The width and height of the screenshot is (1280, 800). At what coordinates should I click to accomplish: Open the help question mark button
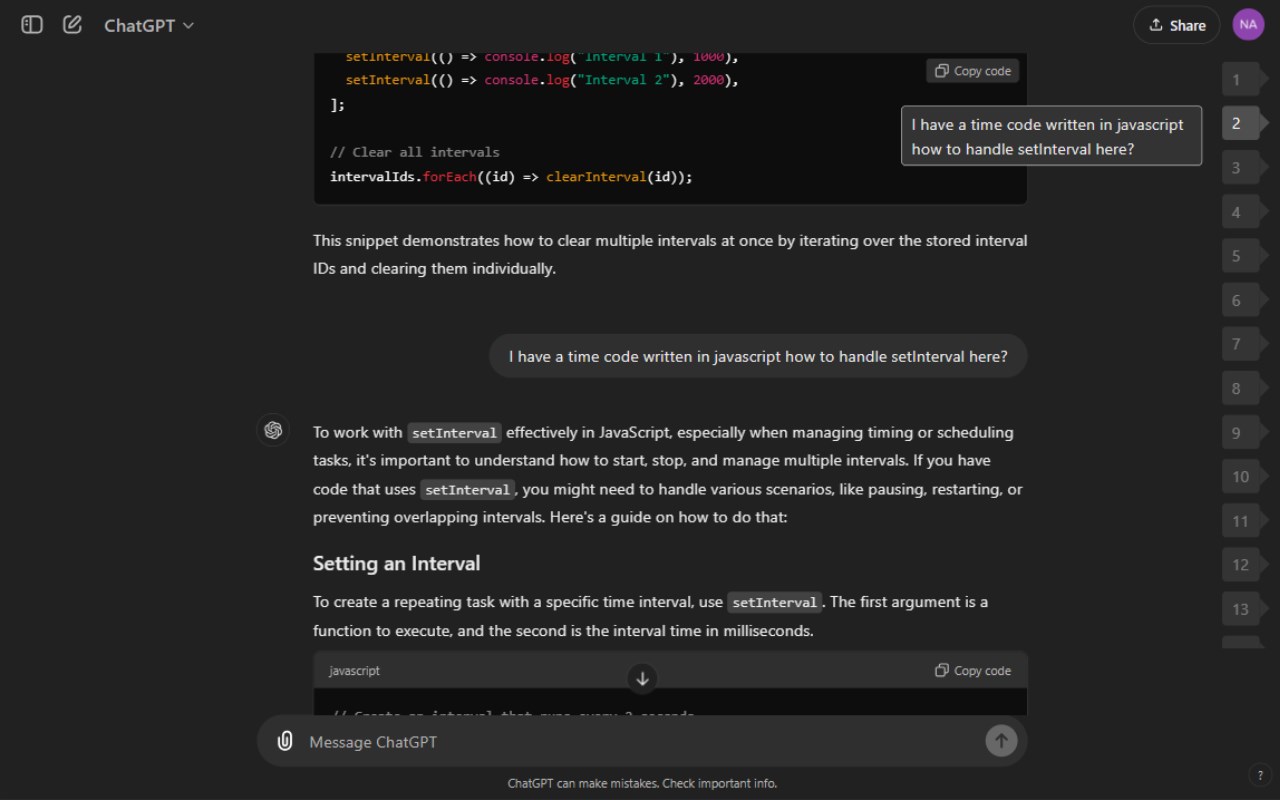coord(1259,775)
